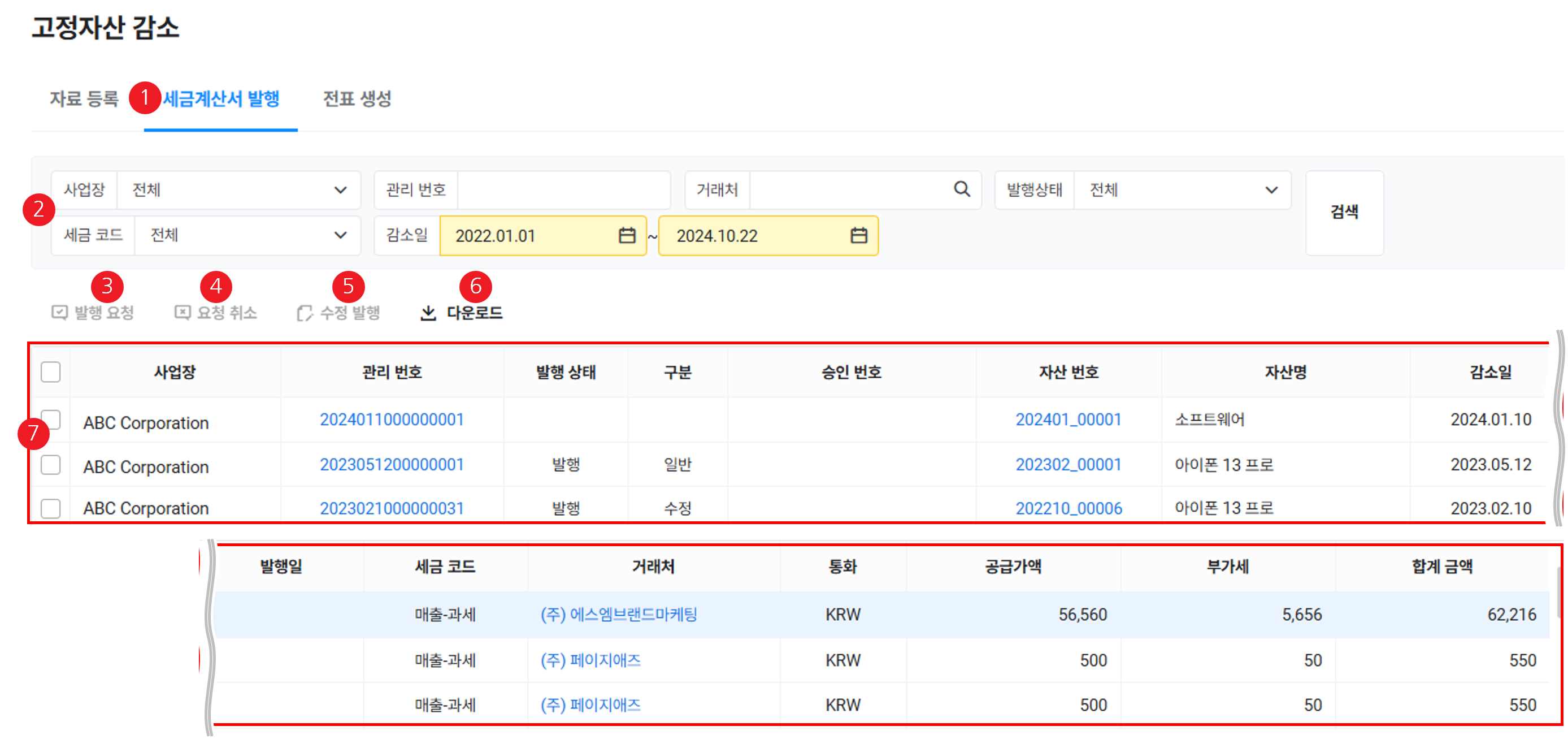Switch to the 자료 등록 tab

84,99
